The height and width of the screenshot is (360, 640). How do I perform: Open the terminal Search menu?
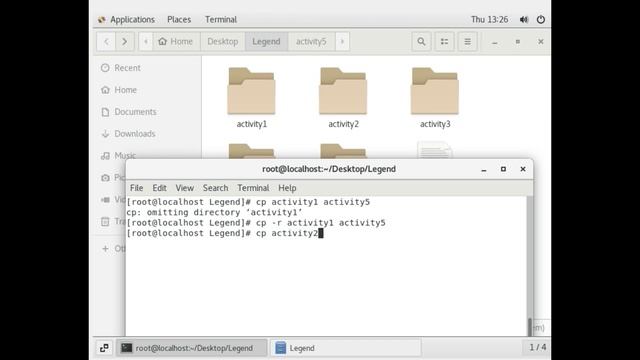pyautogui.click(x=216, y=188)
